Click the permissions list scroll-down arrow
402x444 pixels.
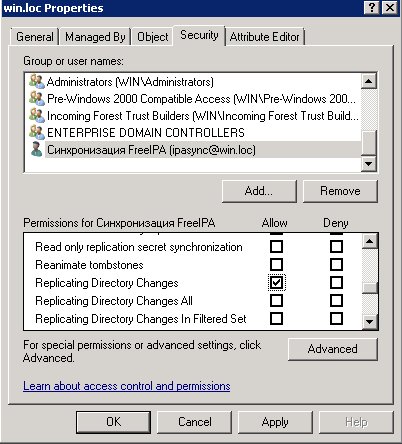pos(369,321)
